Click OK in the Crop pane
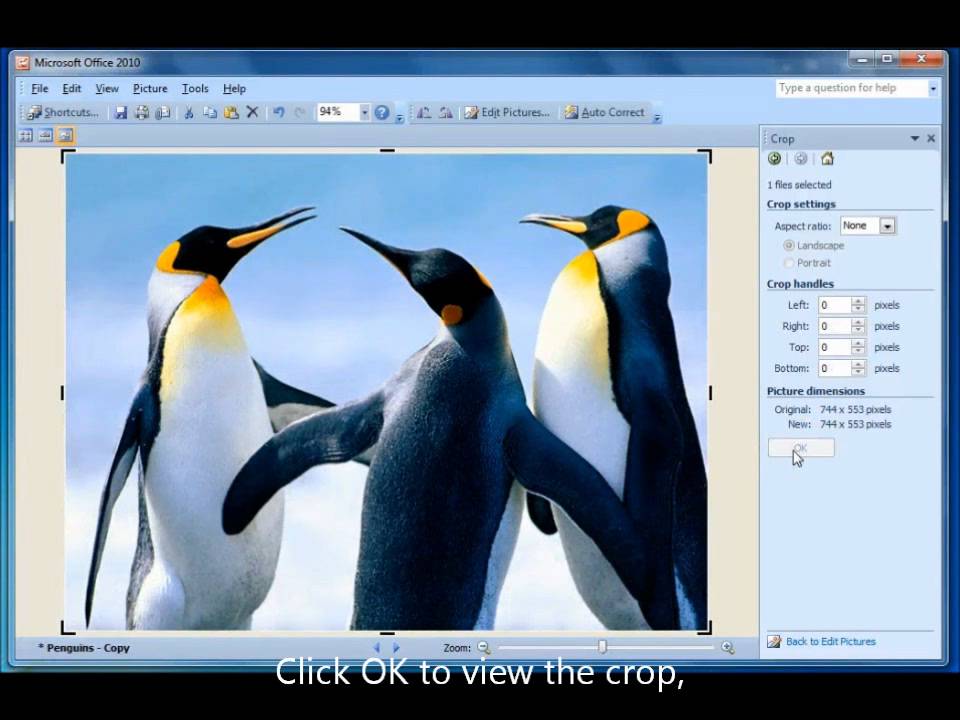 tap(801, 448)
